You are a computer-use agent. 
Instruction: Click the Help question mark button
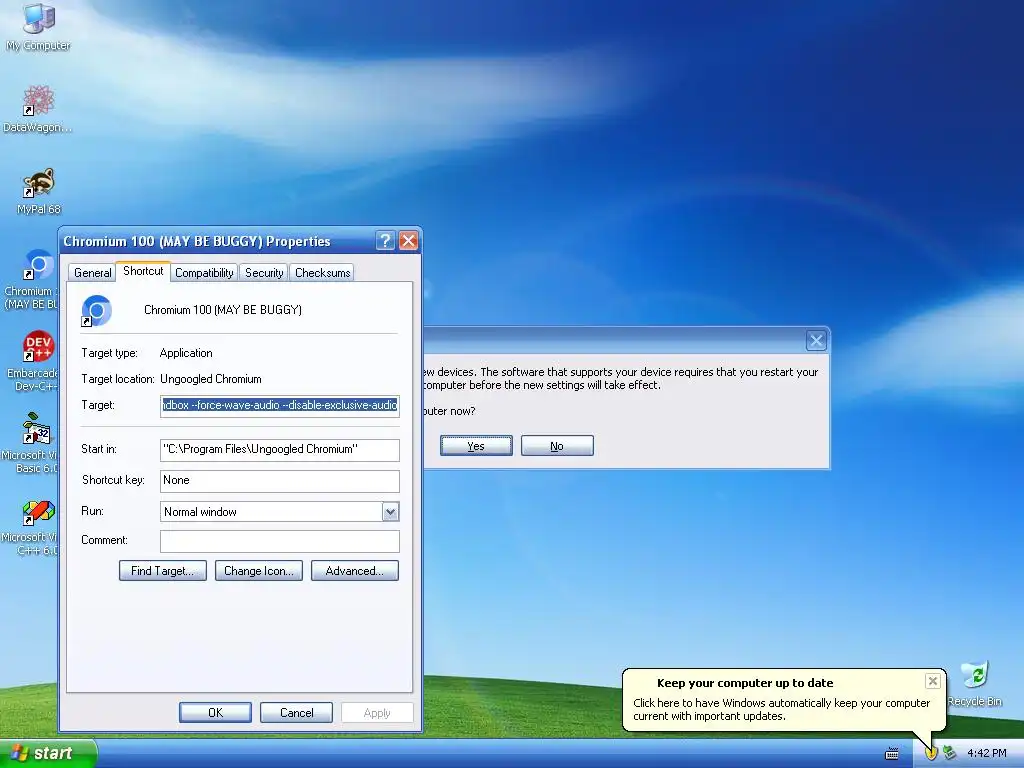pos(385,241)
